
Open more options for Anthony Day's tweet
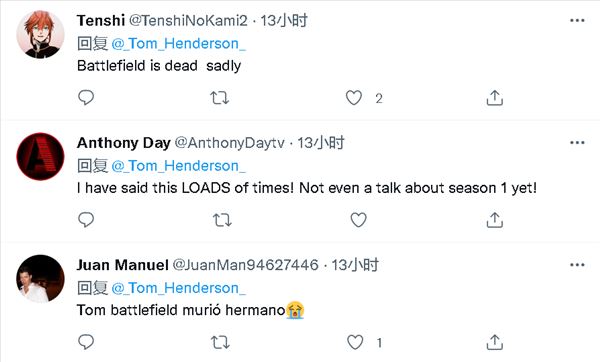(x=577, y=143)
